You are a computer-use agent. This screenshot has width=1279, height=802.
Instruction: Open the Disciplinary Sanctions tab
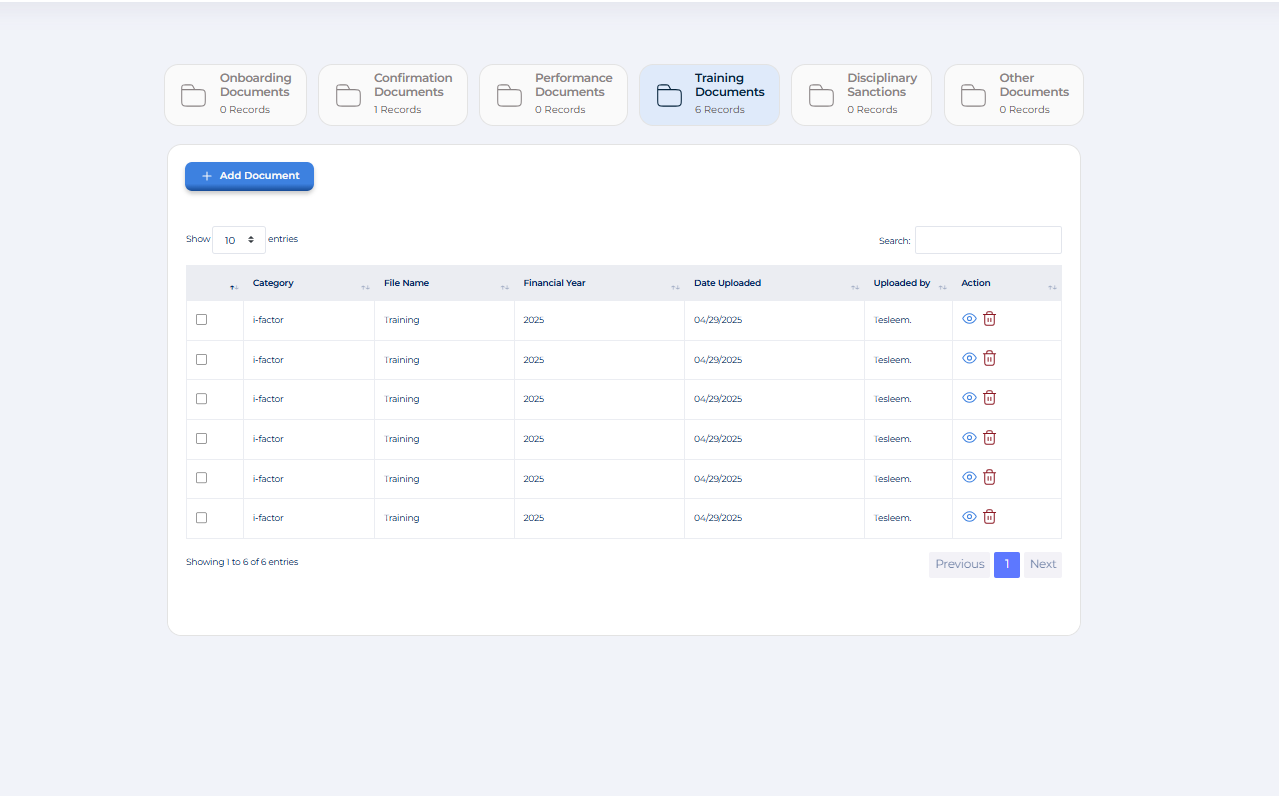(861, 95)
